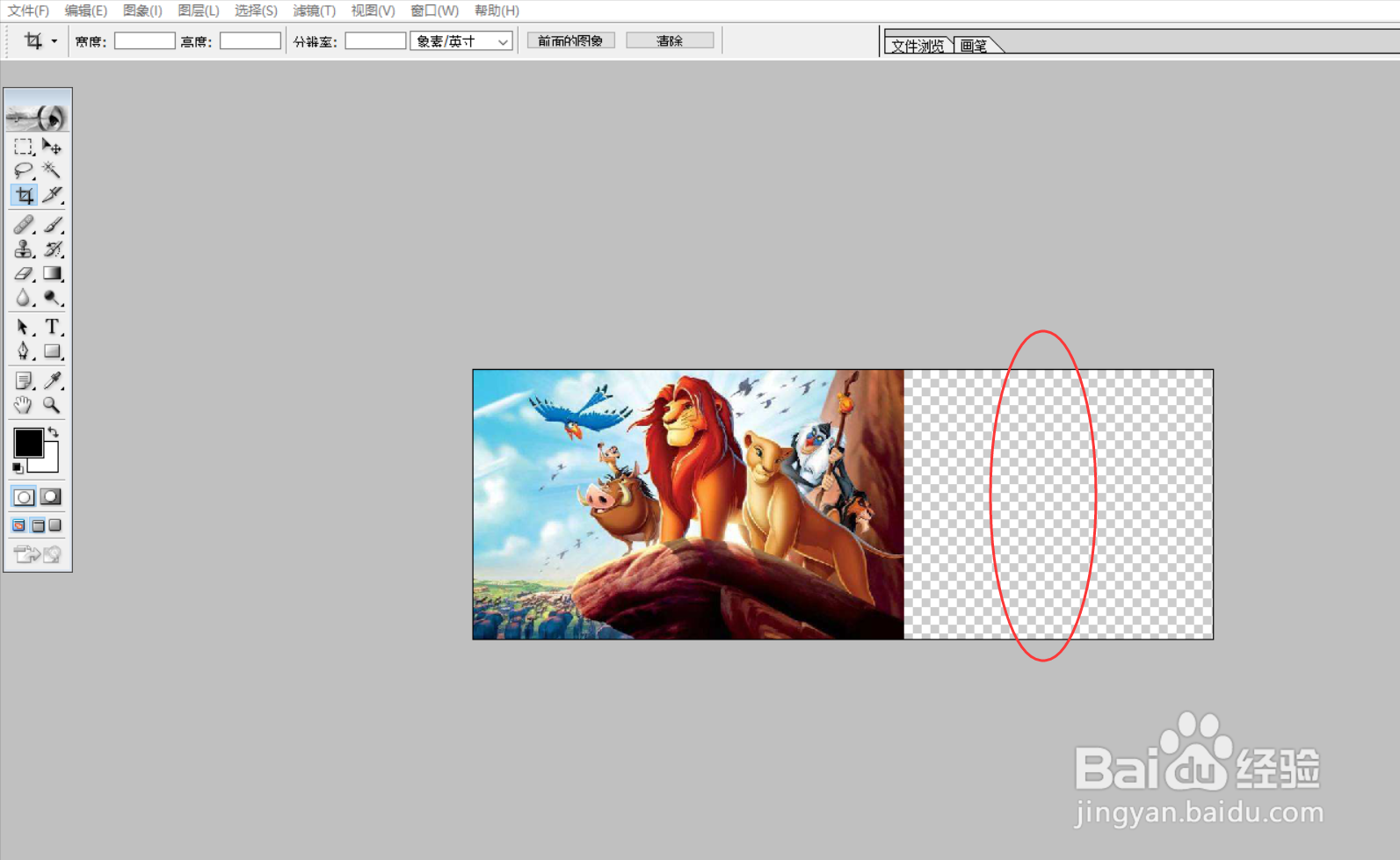Select the Zoom magnifier tool
The height and width of the screenshot is (860, 1400).
coord(52,405)
